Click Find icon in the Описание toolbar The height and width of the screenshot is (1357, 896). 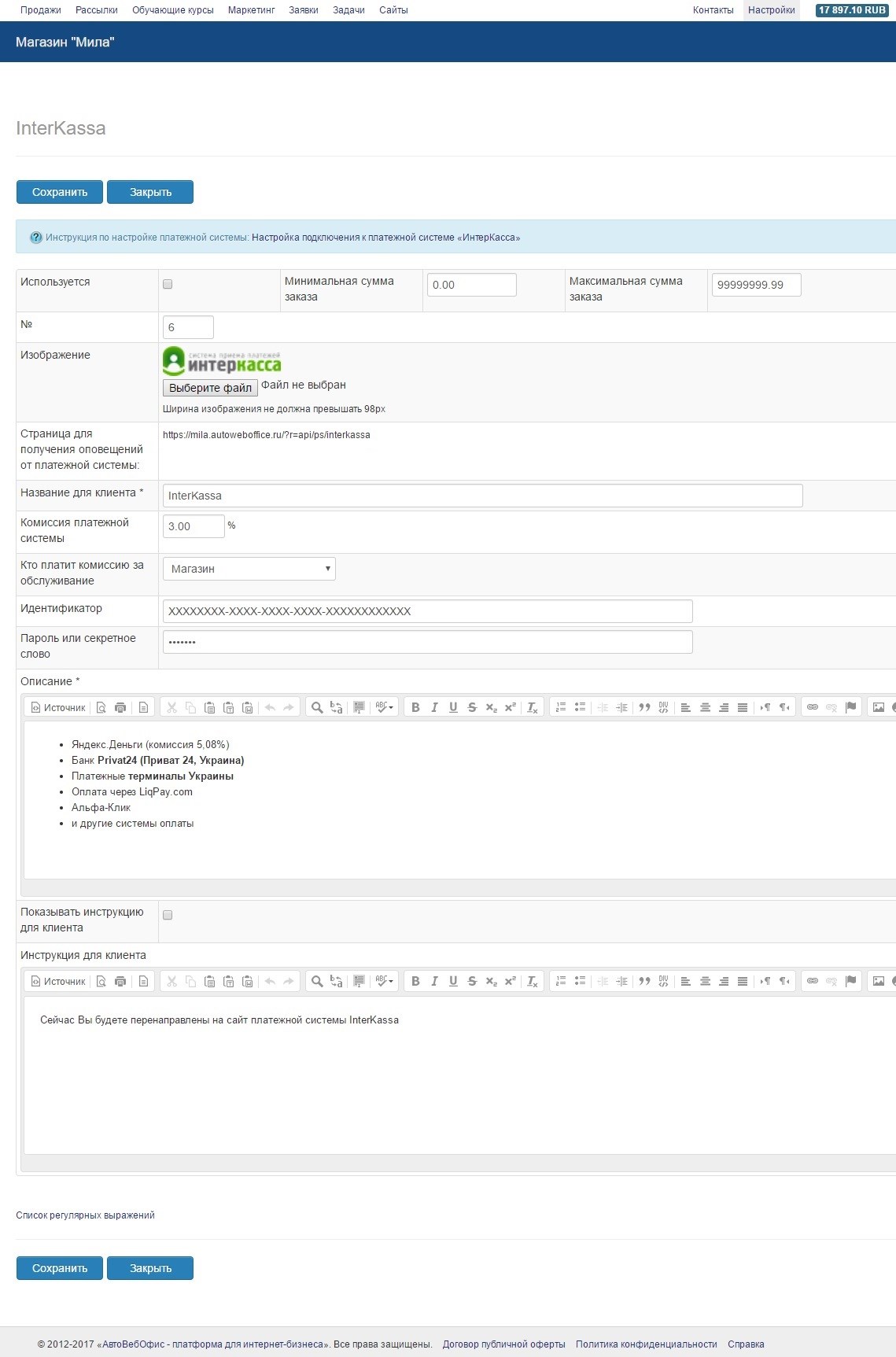[x=317, y=707]
